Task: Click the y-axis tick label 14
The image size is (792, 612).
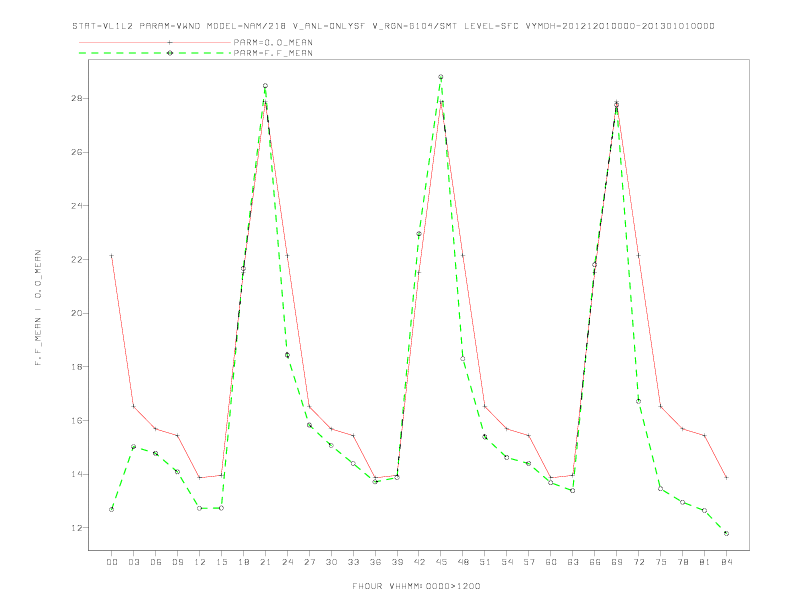Action: pyautogui.click(x=77, y=474)
